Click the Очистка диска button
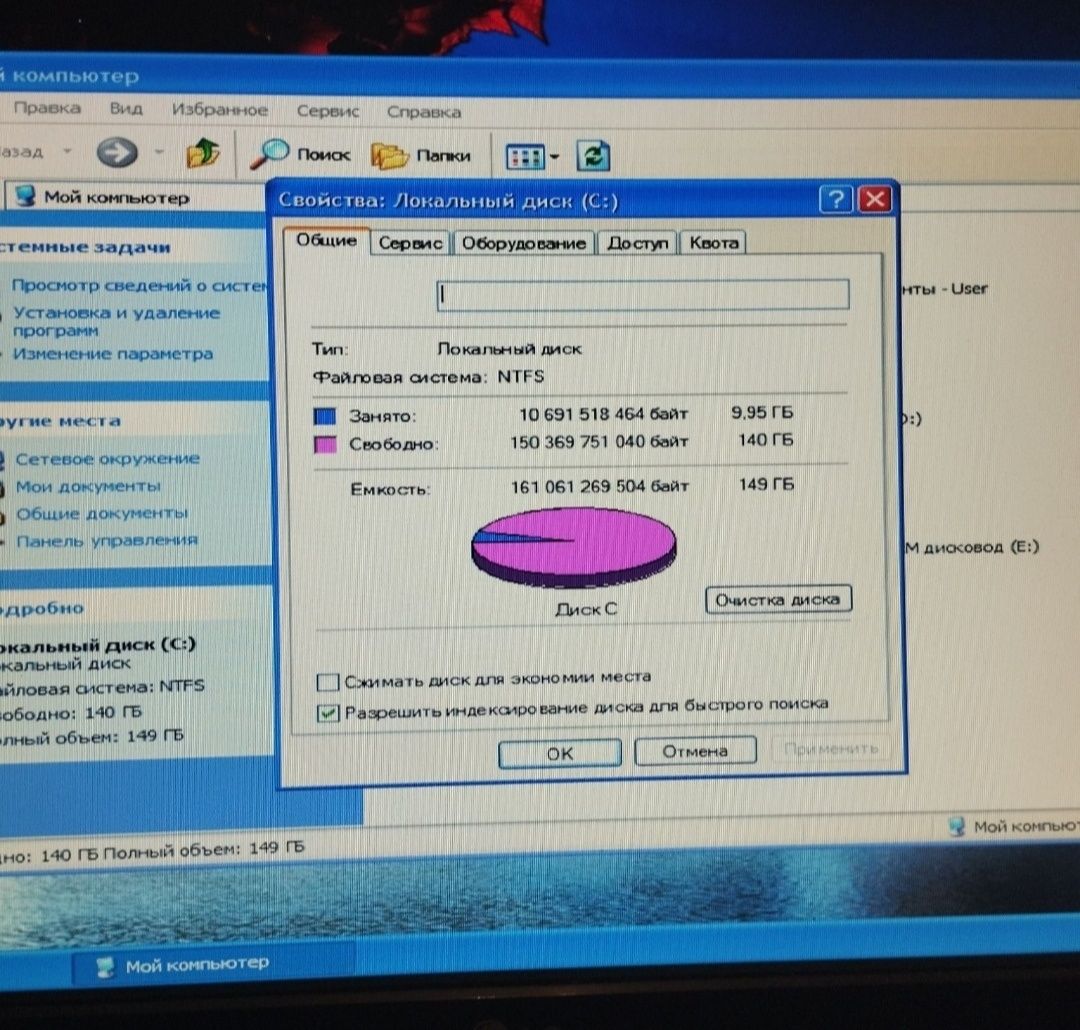Viewport: 1080px width, 1030px height. click(778, 599)
